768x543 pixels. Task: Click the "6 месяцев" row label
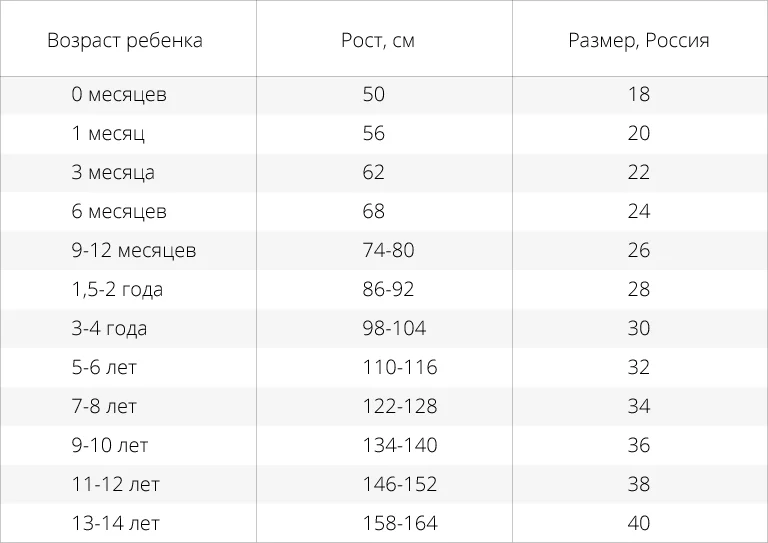(x=119, y=212)
